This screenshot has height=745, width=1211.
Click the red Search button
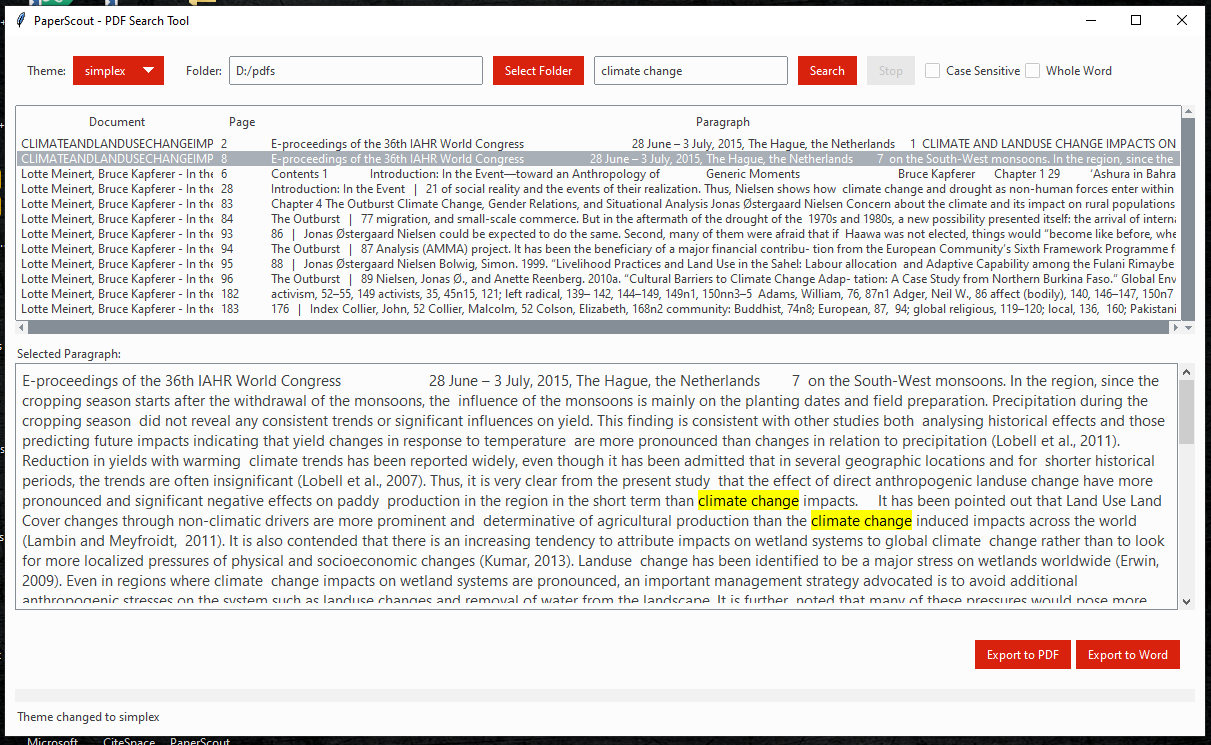point(827,71)
